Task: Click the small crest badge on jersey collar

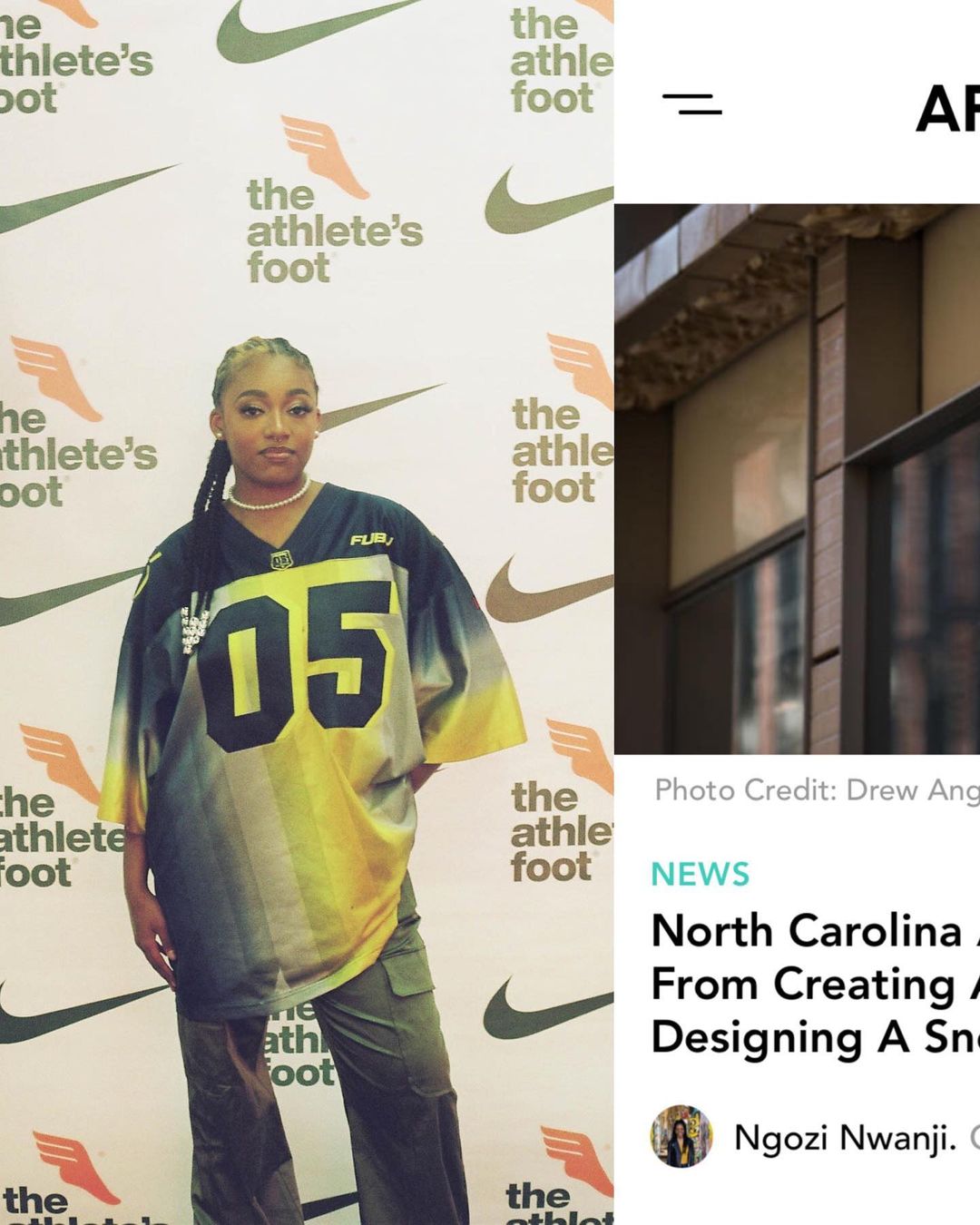Action: point(281,560)
